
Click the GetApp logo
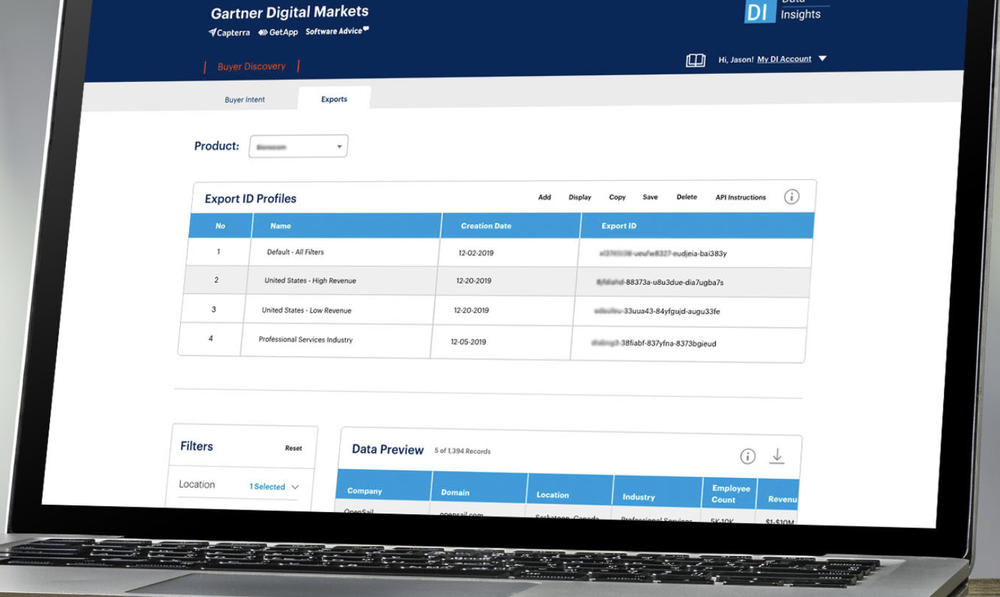[278, 32]
